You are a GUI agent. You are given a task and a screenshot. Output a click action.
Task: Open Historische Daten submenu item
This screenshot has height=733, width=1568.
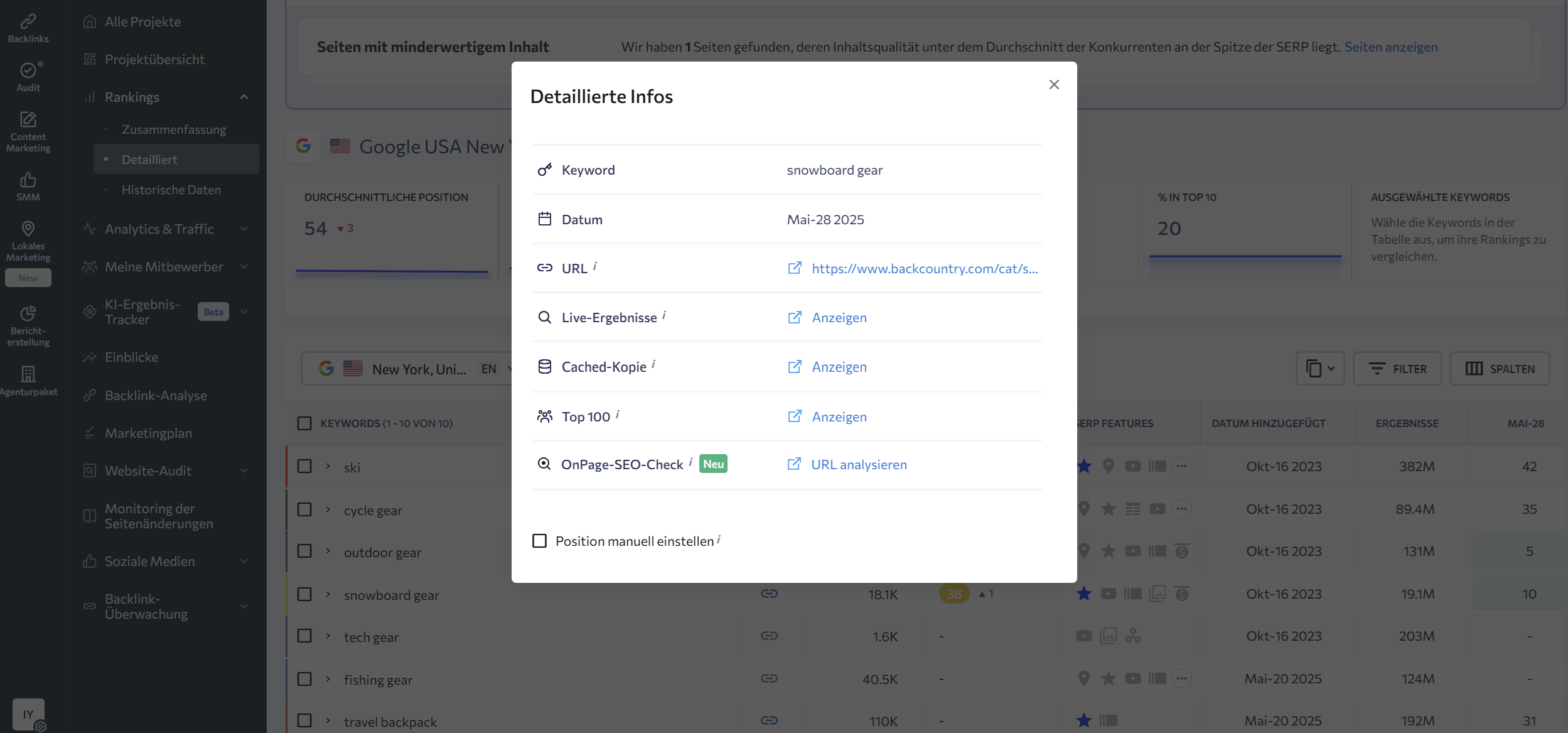pos(171,190)
